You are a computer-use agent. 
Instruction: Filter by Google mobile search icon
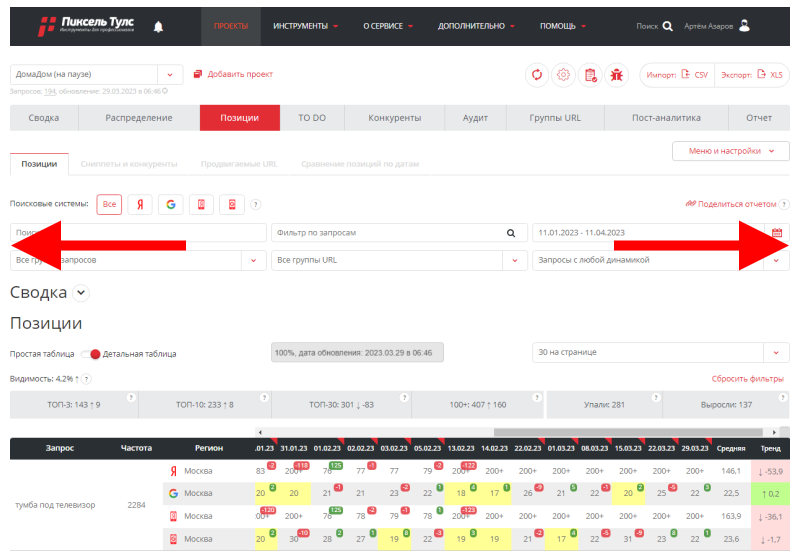click(232, 205)
